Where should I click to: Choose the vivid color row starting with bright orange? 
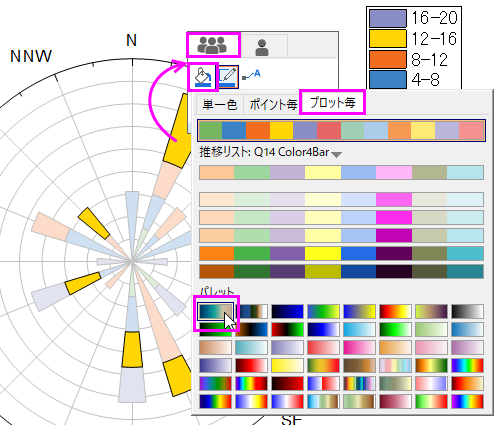pos(341,254)
